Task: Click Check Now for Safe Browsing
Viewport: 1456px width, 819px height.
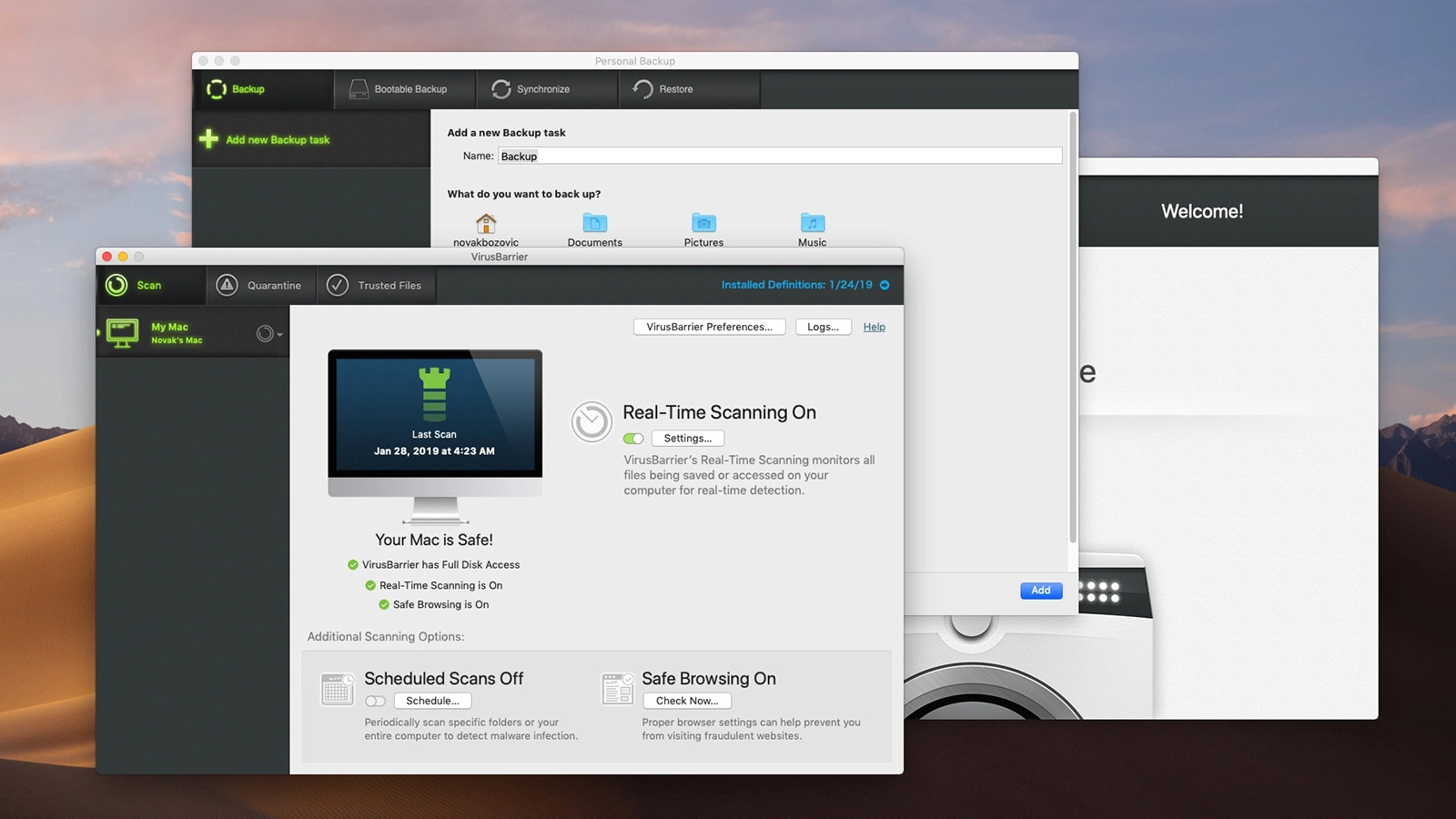Action: (687, 701)
